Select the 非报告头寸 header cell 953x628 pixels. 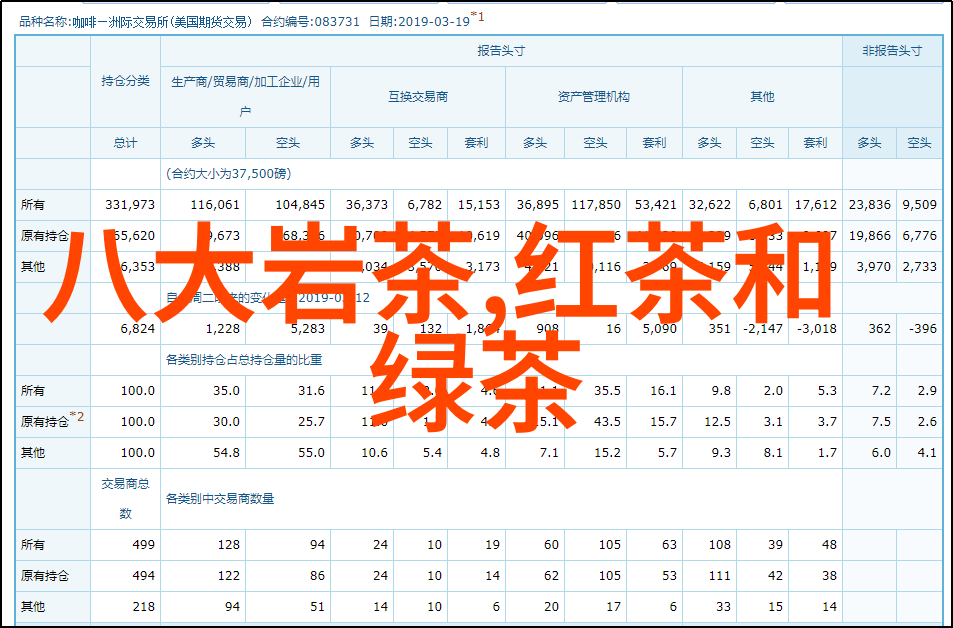[x=891, y=50]
